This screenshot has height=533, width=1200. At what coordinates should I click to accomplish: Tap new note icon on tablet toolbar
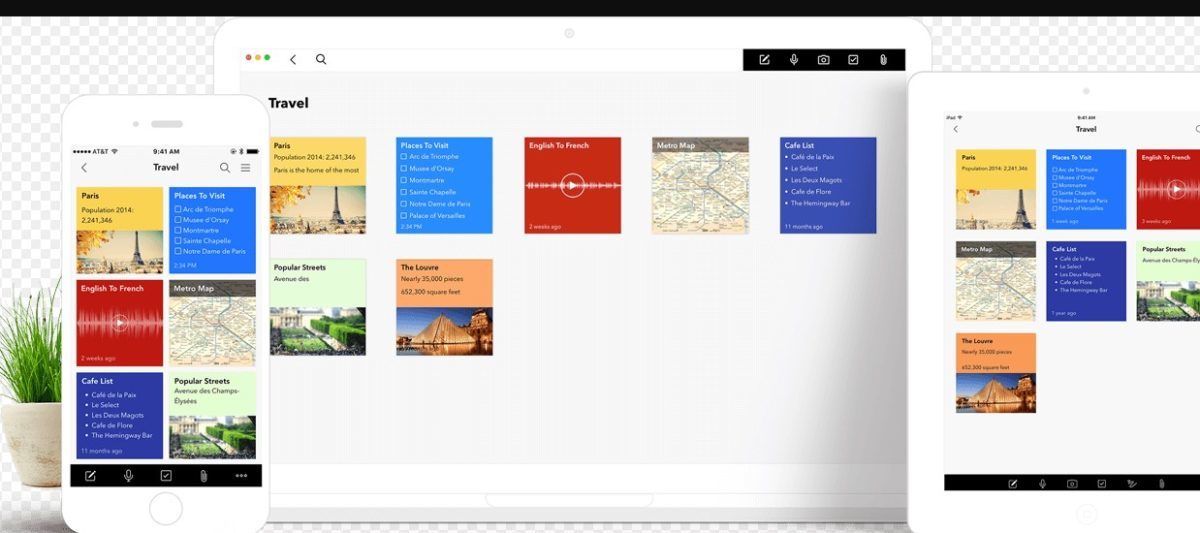1013,483
